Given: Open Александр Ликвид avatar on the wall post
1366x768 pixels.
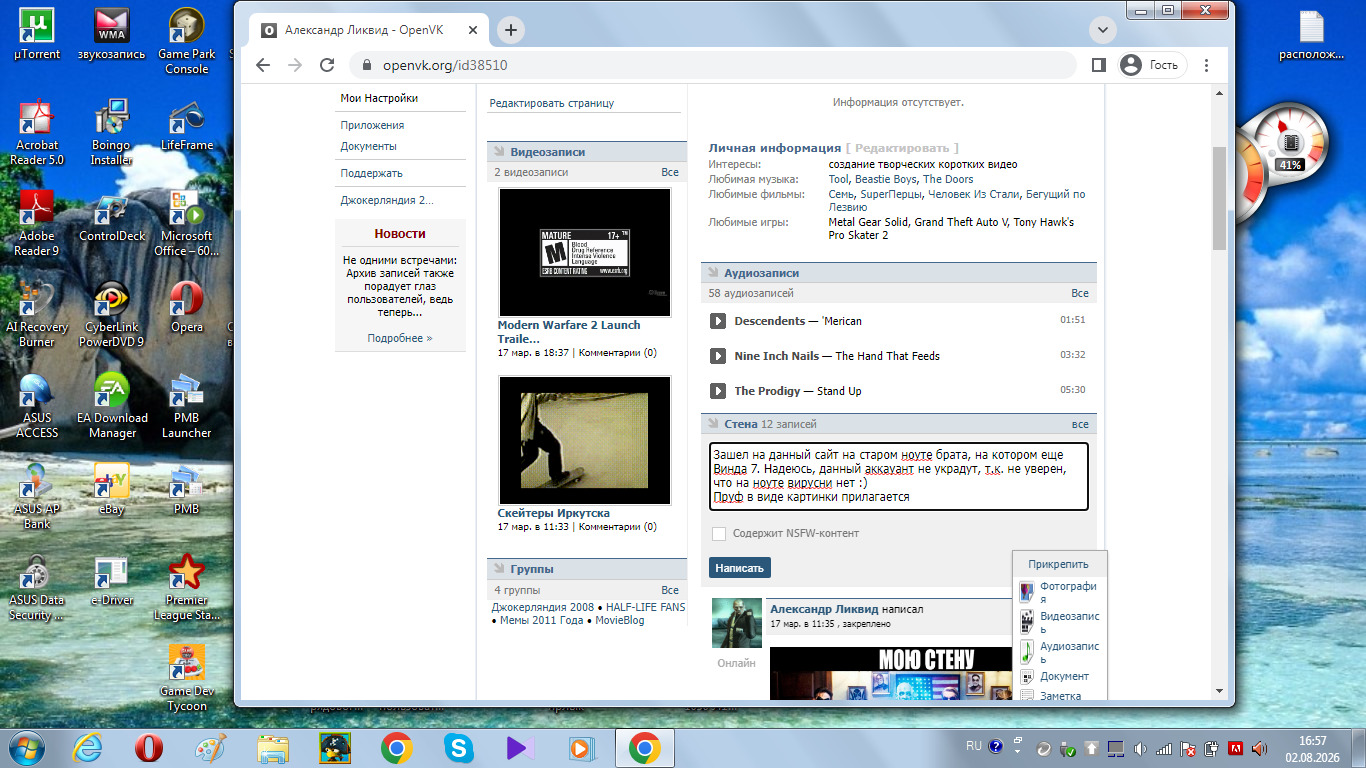Looking at the screenshot, I should tap(736, 623).
